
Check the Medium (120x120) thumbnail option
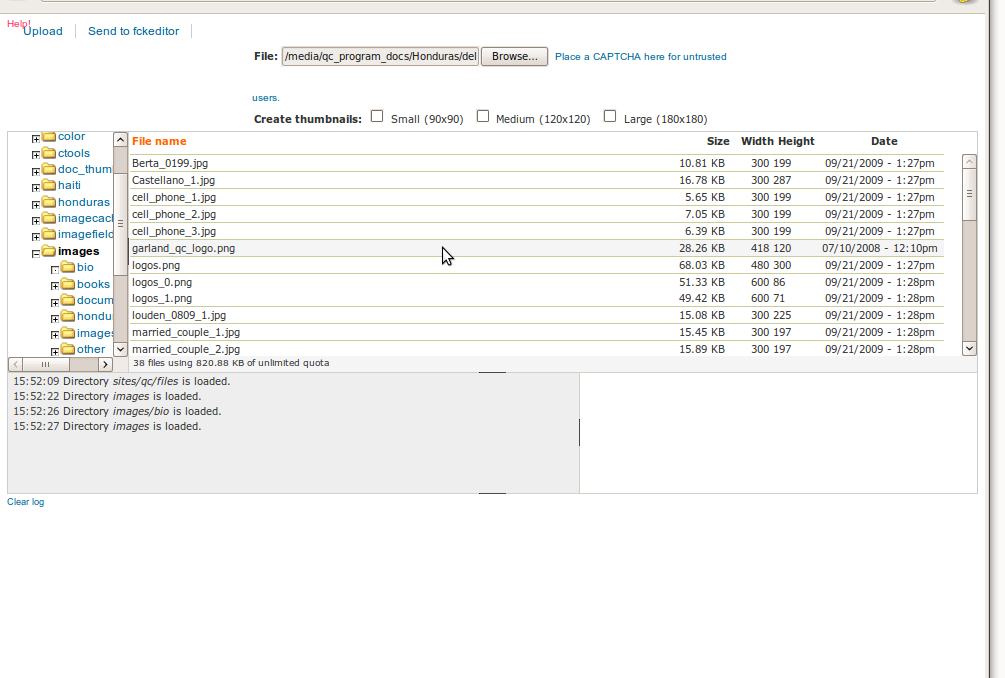(x=483, y=116)
